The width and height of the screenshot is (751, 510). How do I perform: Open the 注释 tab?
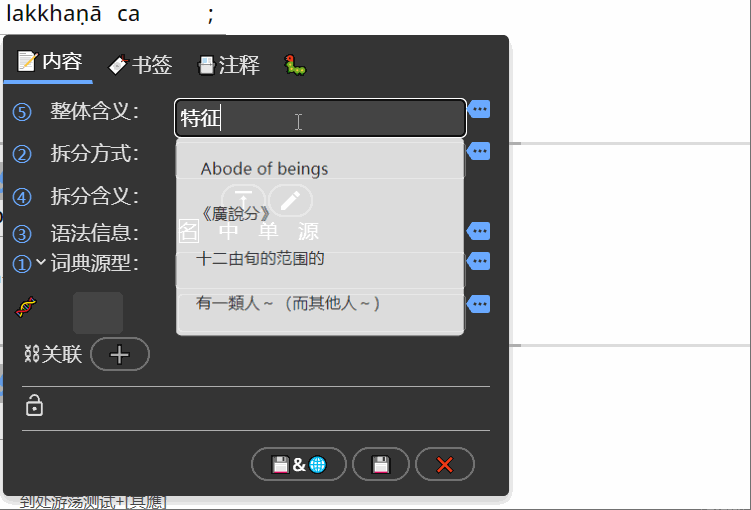pyautogui.click(x=229, y=65)
